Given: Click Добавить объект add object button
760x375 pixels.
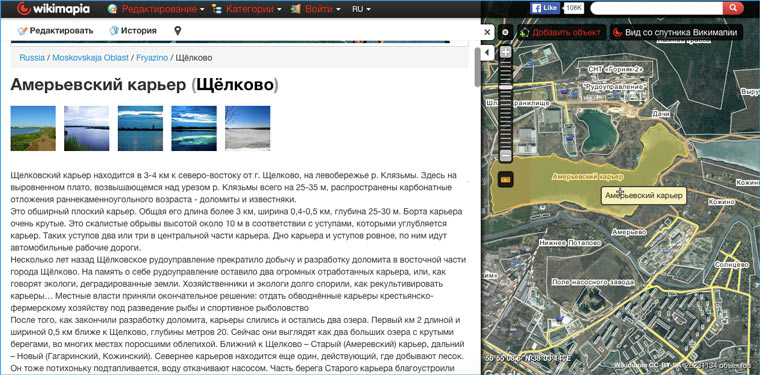Looking at the screenshot, I should pos(561,32).
